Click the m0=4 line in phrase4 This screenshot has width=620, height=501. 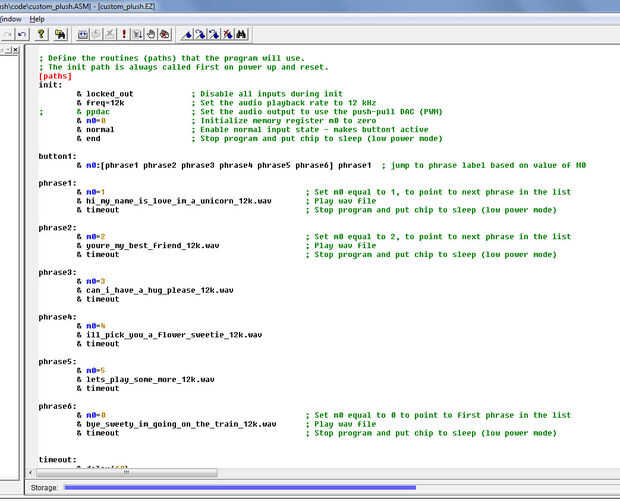pos(91,326)
